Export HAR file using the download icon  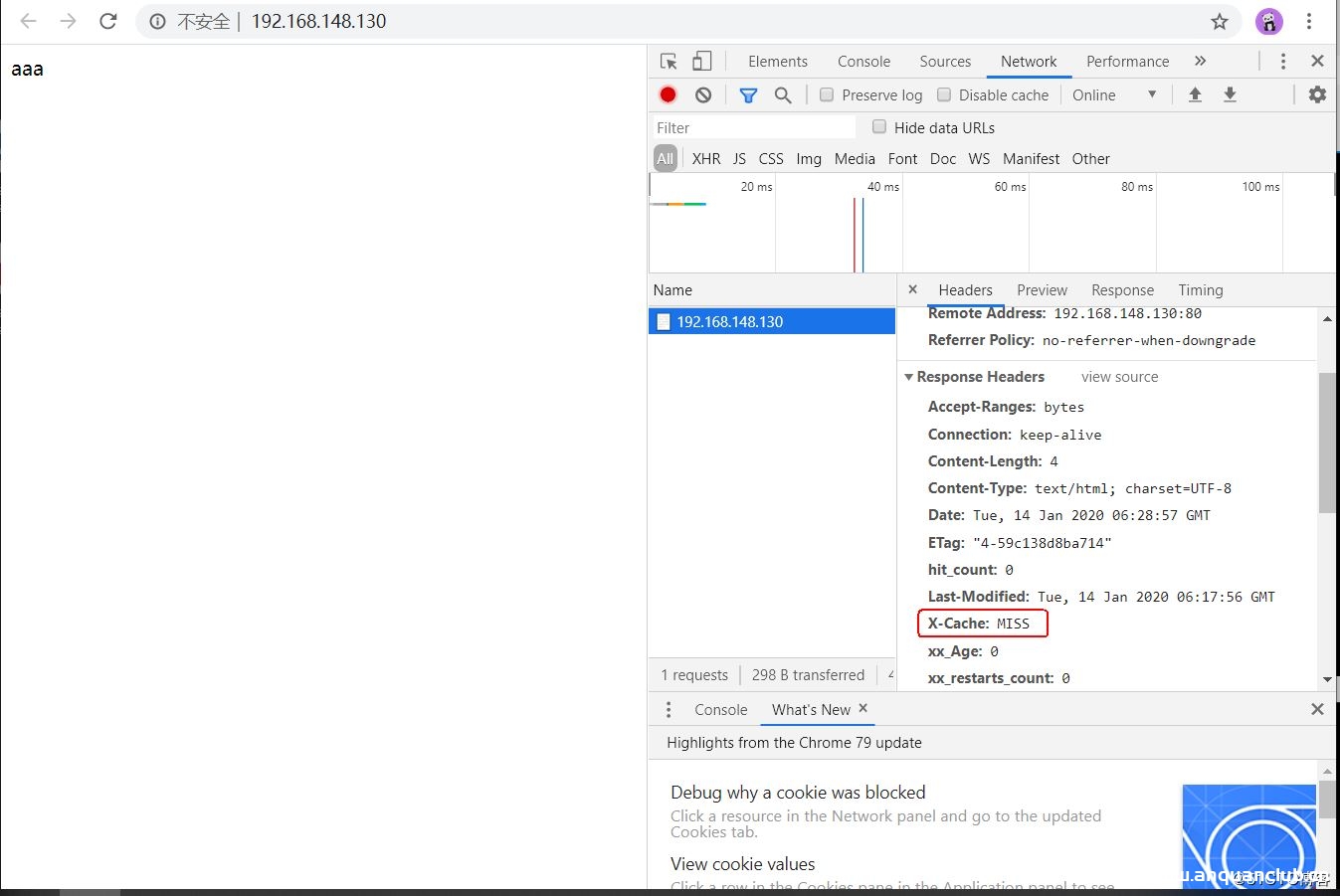[x=1230, y=94]
